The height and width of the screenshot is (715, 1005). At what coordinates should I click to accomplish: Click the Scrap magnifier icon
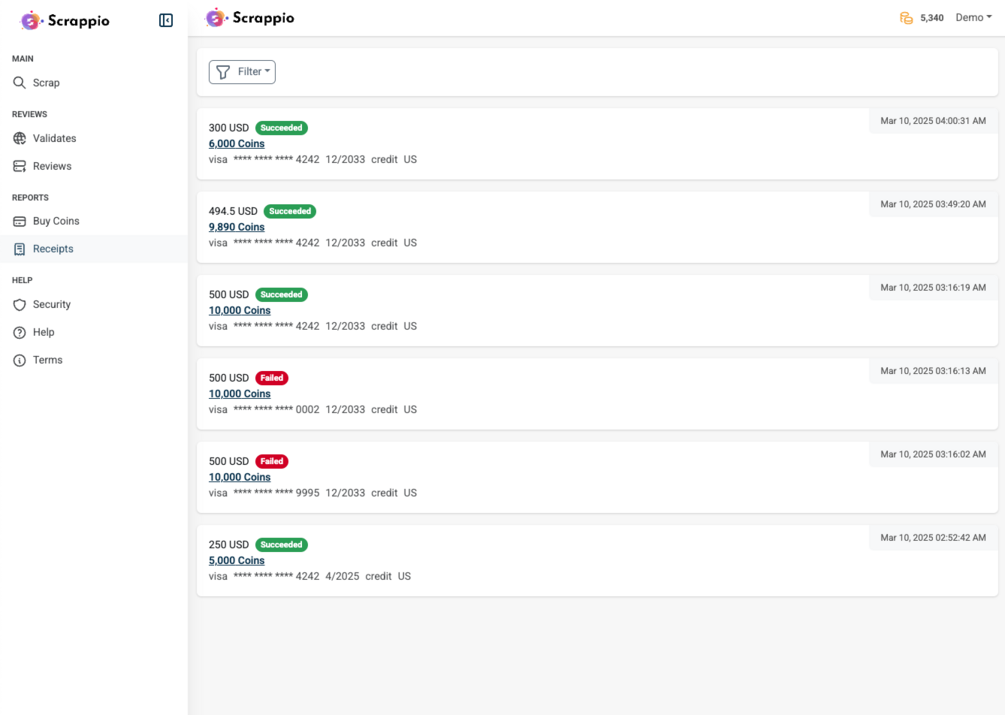[20, 83]
